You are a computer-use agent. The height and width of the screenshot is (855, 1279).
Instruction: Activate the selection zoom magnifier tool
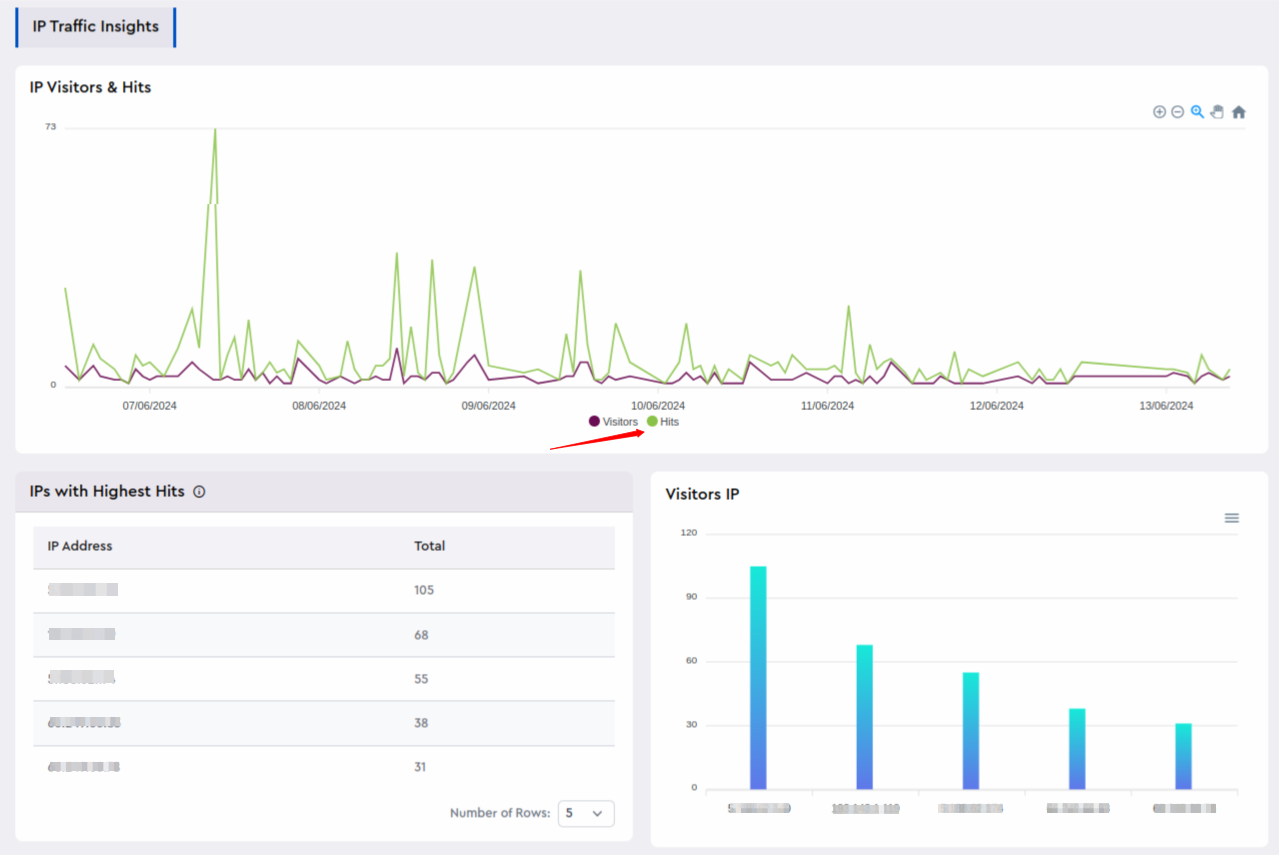[1197, 112]
